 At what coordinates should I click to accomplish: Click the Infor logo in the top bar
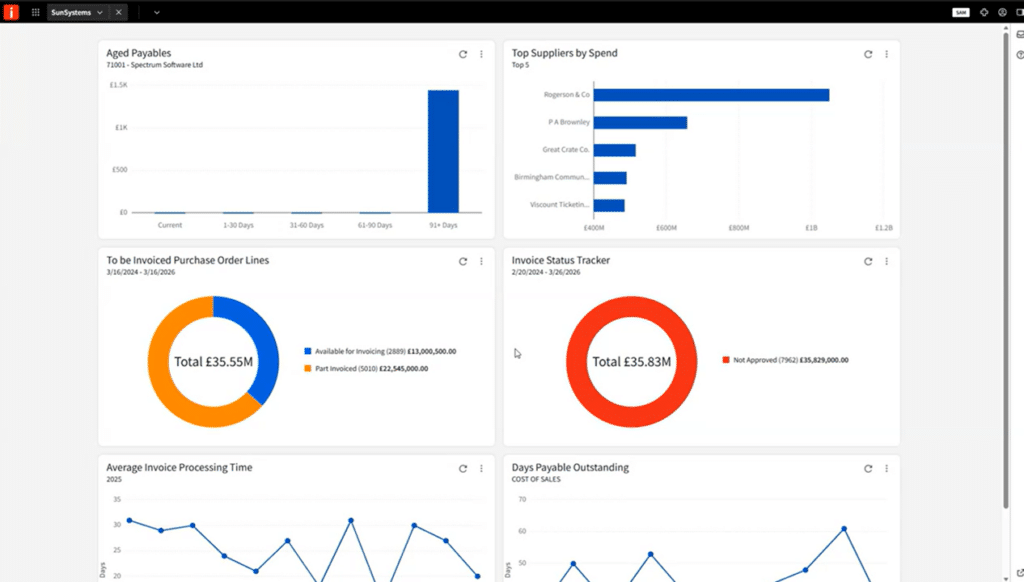coord(11,12)
